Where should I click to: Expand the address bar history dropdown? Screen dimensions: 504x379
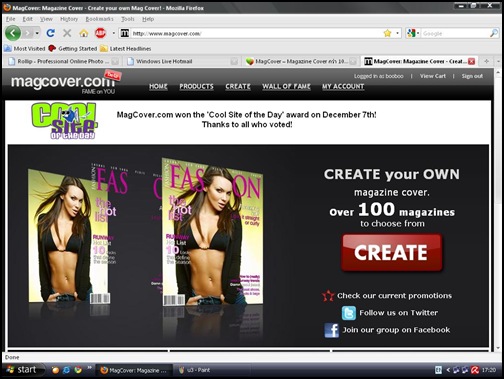(x=397, y=33)
